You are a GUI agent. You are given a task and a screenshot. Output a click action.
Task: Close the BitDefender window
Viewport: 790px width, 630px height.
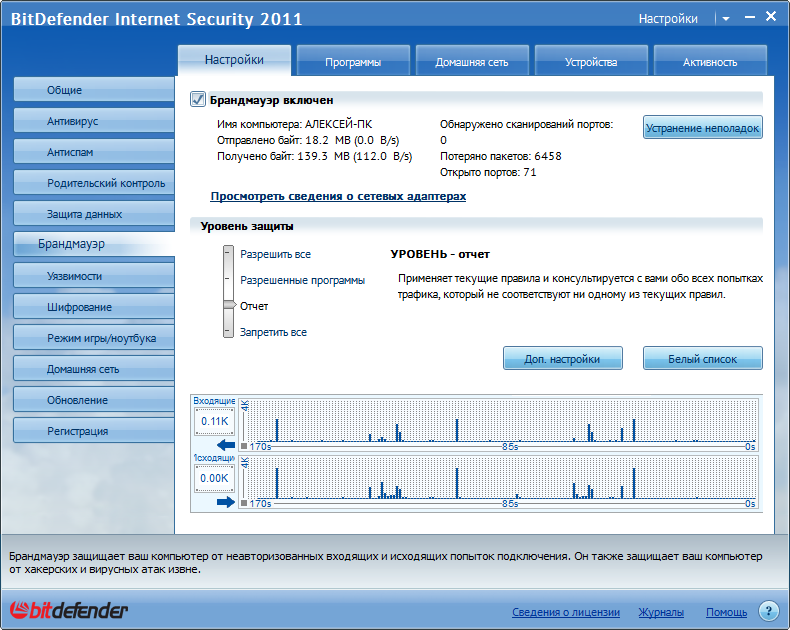point(771,16)
